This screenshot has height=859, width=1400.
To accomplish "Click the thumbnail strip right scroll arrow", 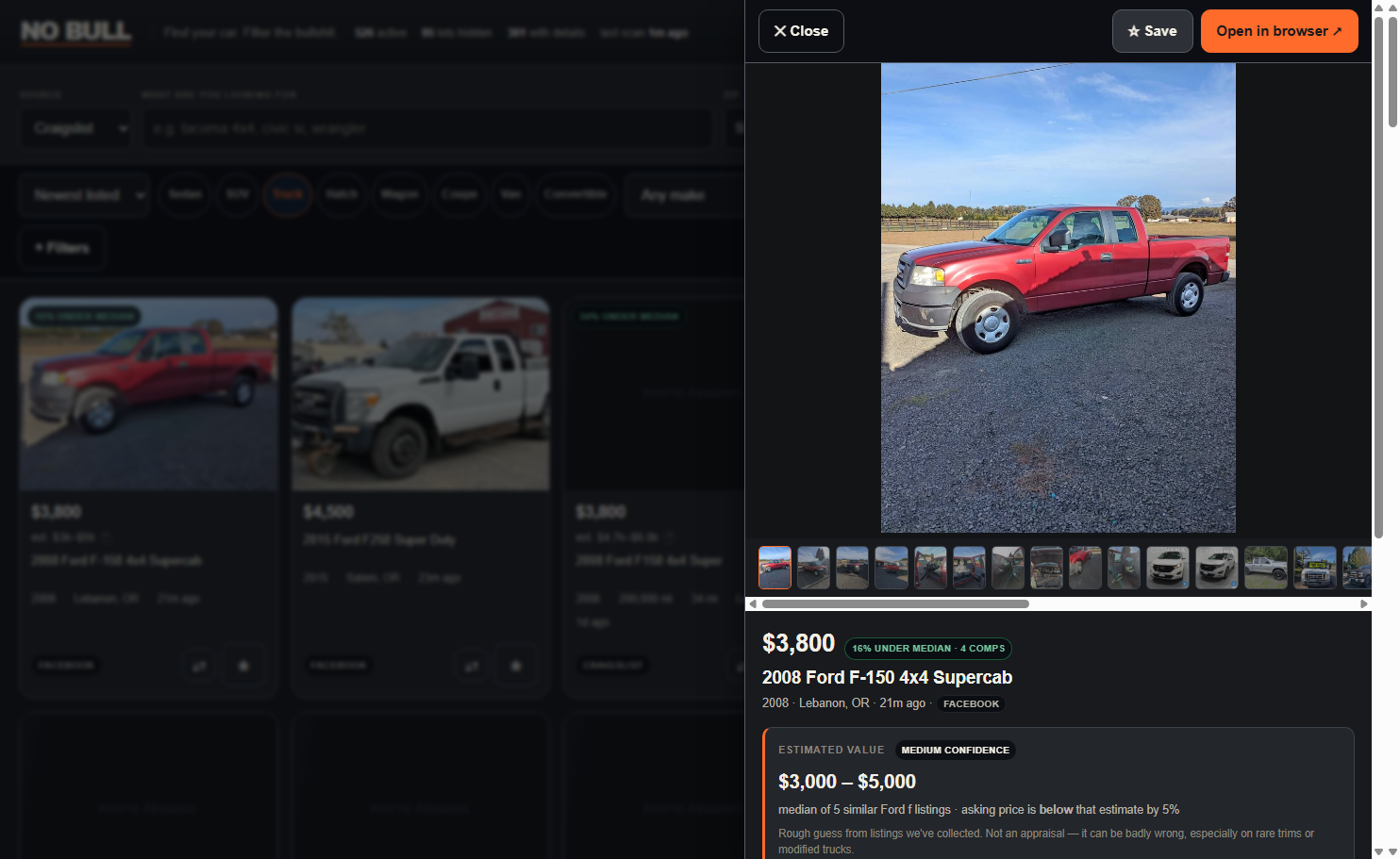I will pos(1364,603).
